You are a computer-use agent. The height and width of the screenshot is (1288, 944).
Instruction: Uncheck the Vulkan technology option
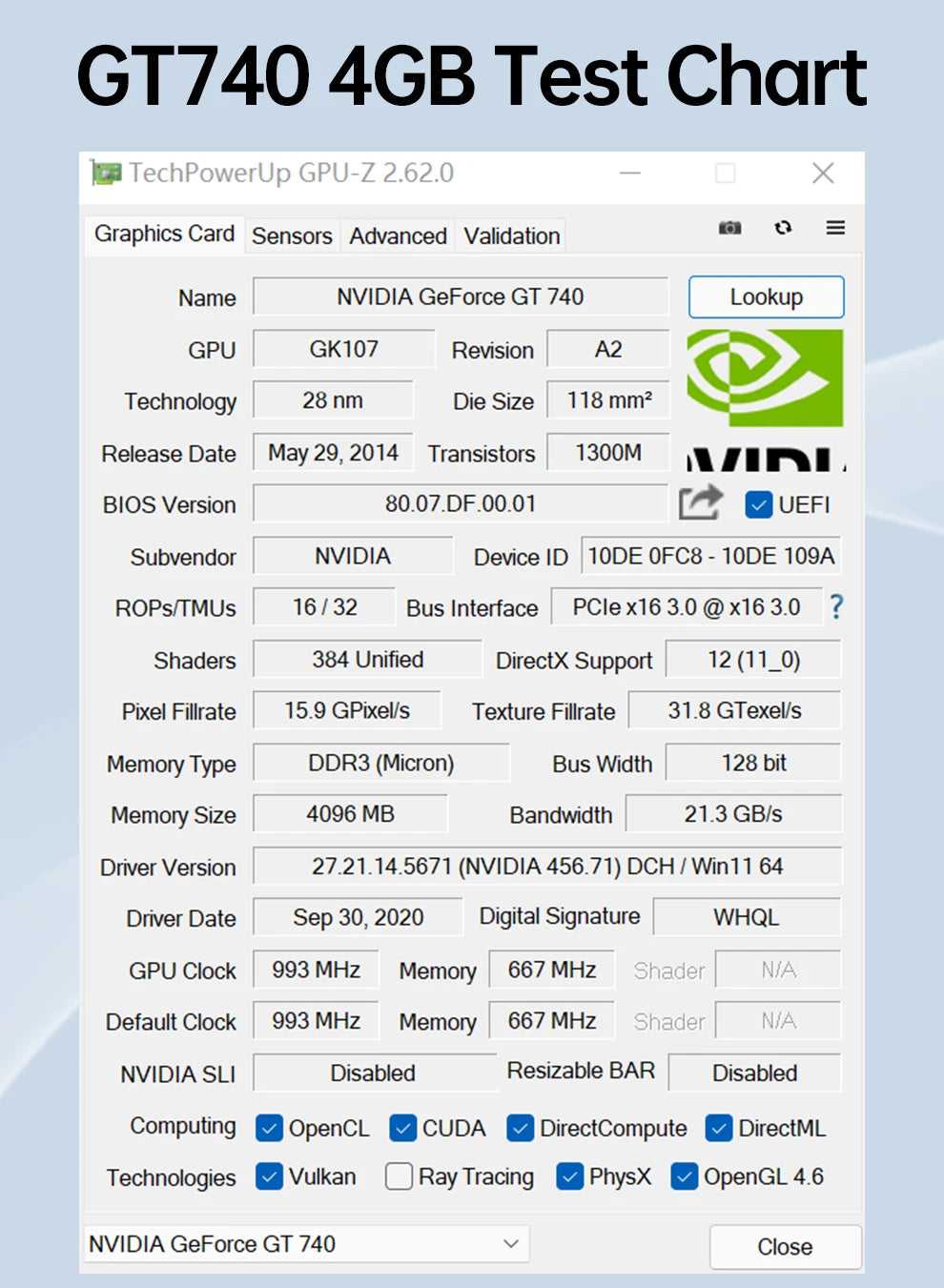(269, 1176)
